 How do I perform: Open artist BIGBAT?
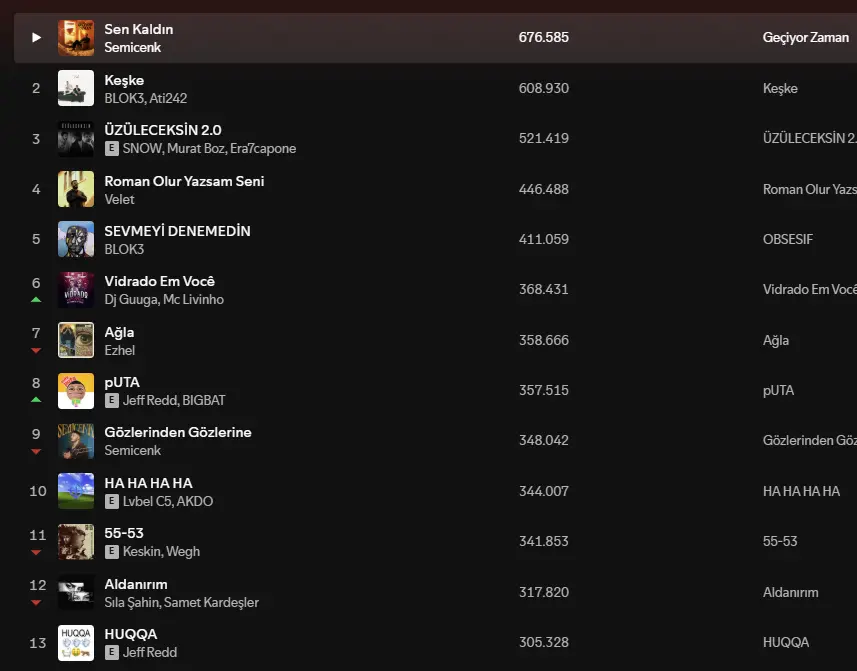[204, 401]
